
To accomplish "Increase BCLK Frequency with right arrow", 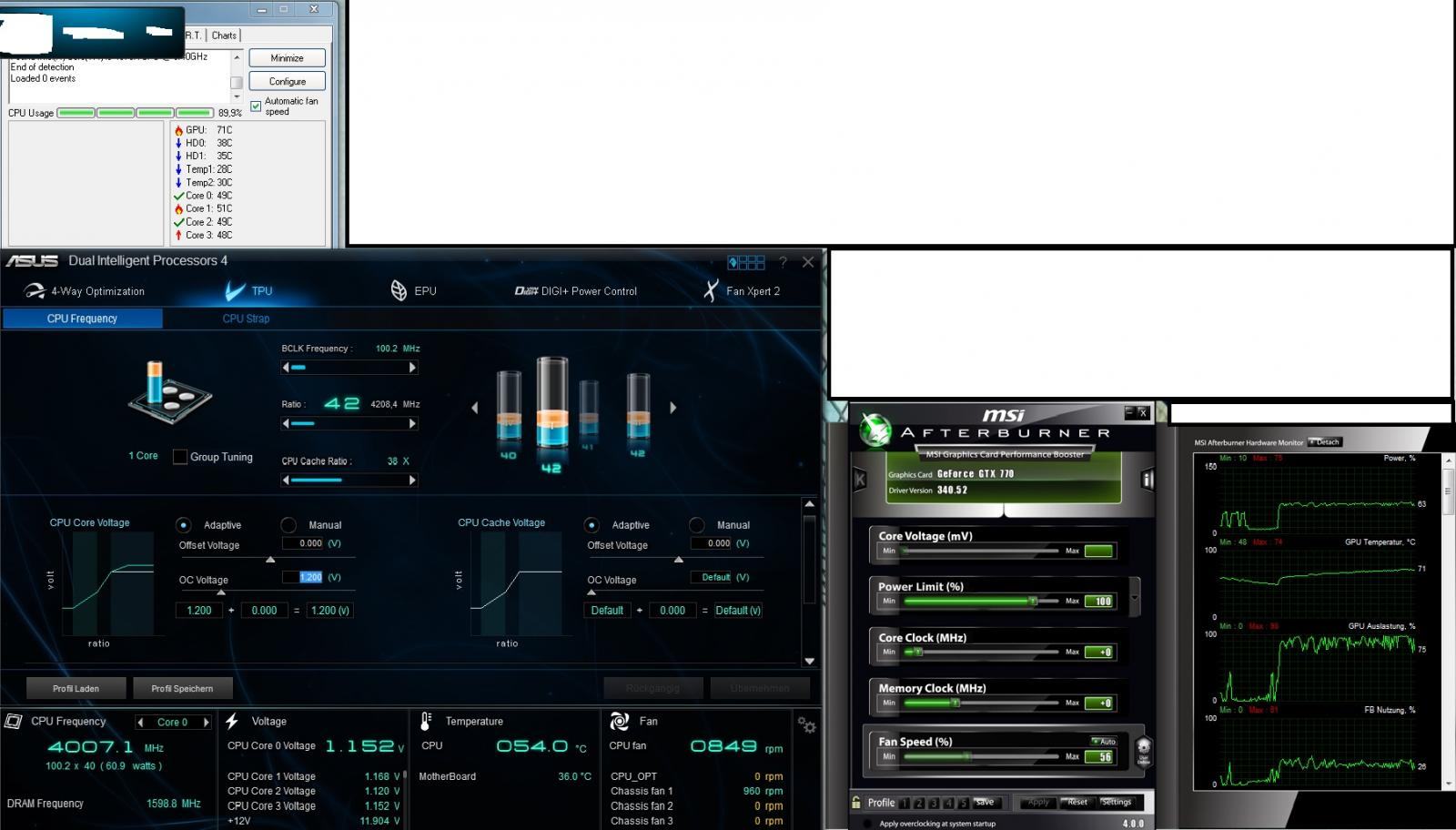I will point(412,368).
